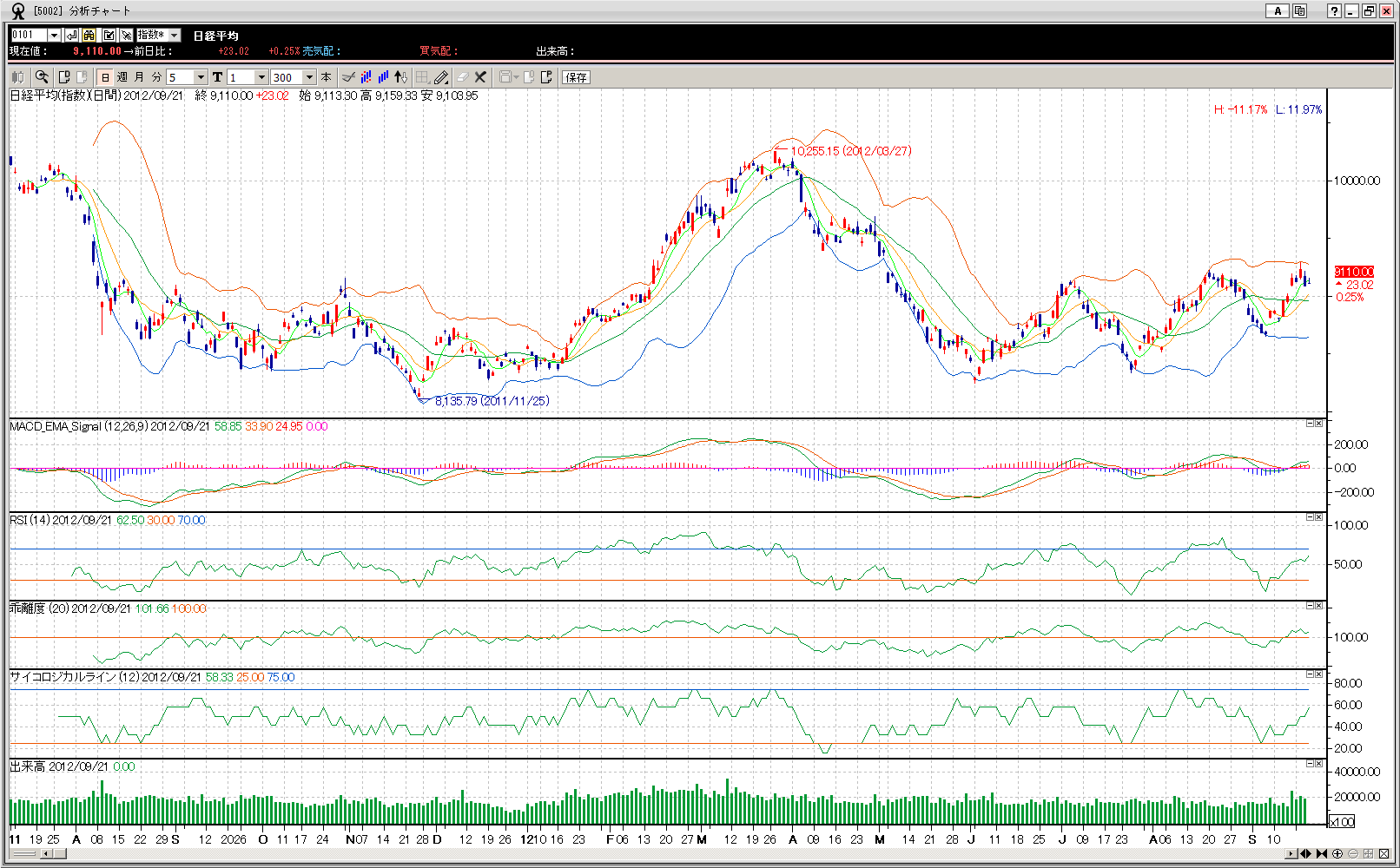Click the help question mark button

point(1334,11)
